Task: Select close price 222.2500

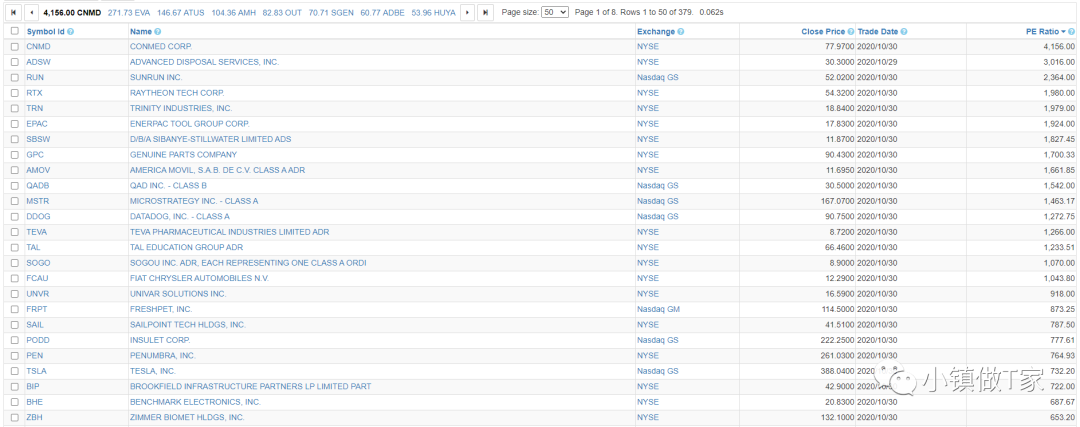Action: (838, 340)
